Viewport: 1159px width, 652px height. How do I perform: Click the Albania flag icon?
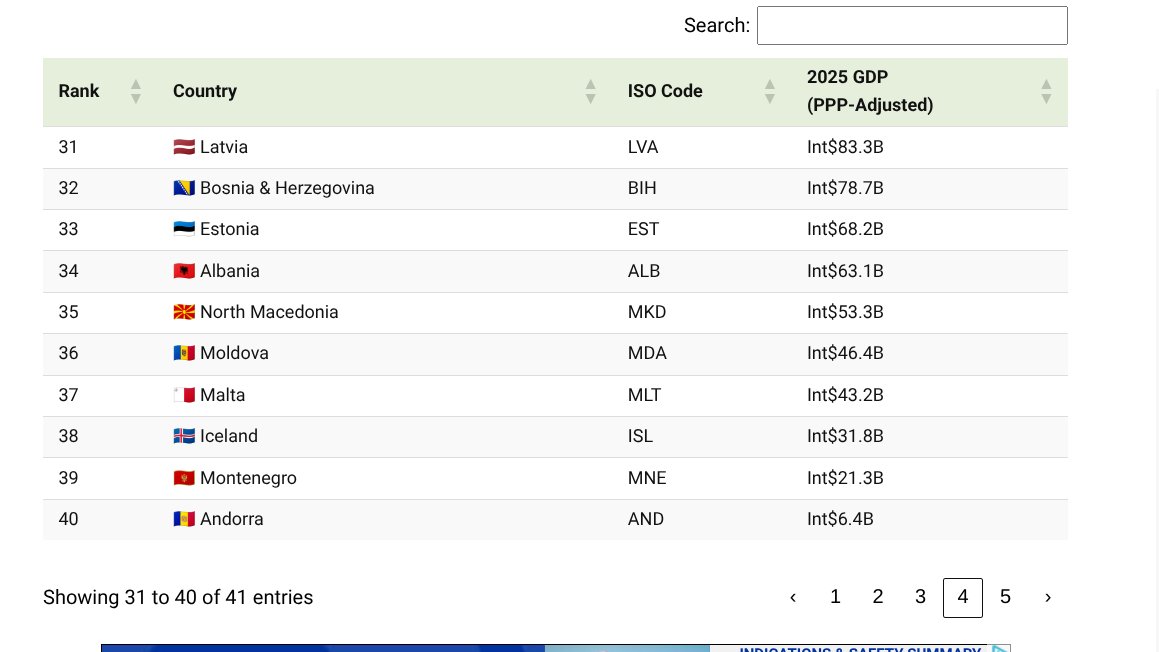click(184, 271)
